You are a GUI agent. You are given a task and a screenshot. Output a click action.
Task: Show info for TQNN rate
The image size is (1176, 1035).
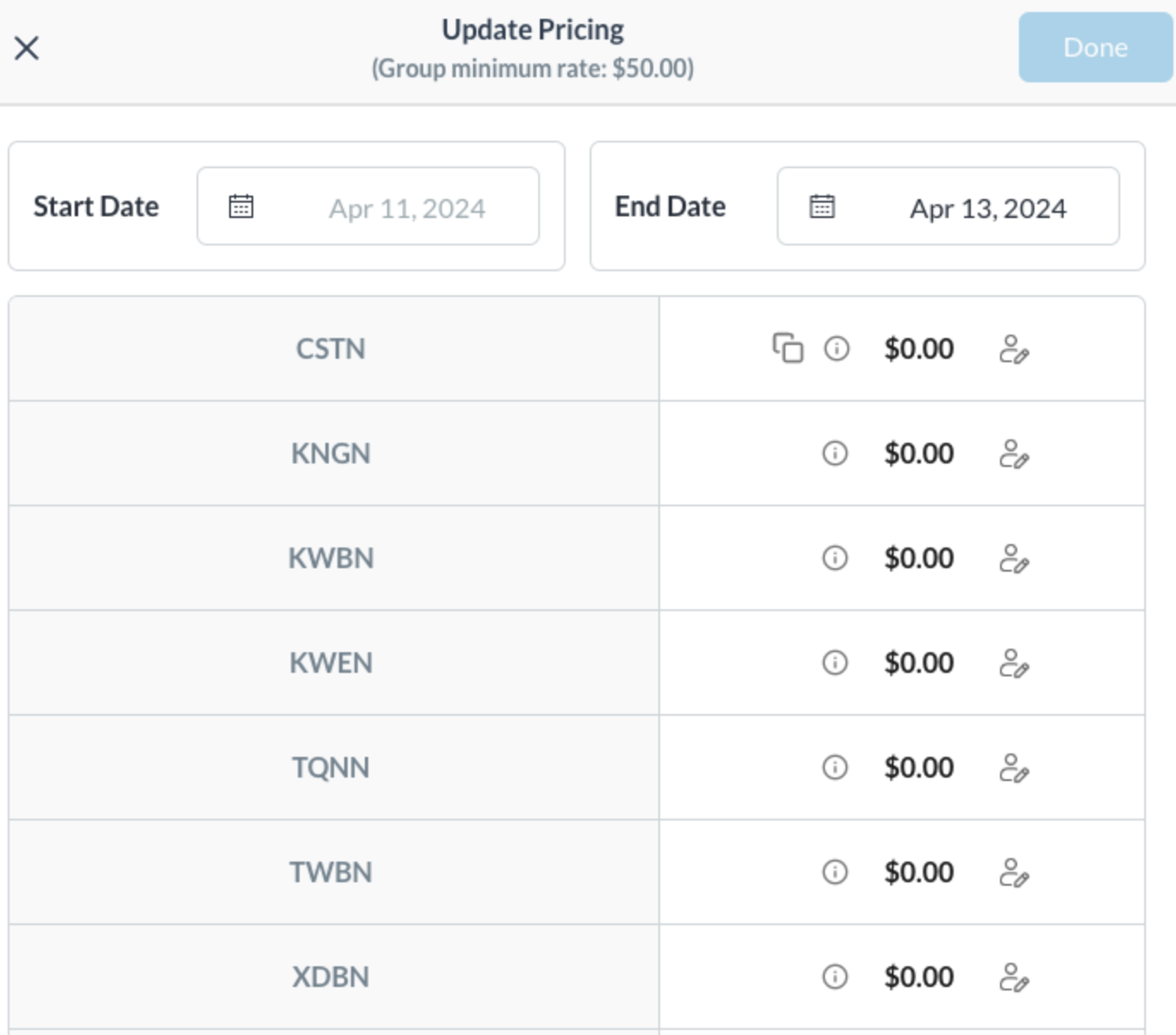tap(834, 767)
